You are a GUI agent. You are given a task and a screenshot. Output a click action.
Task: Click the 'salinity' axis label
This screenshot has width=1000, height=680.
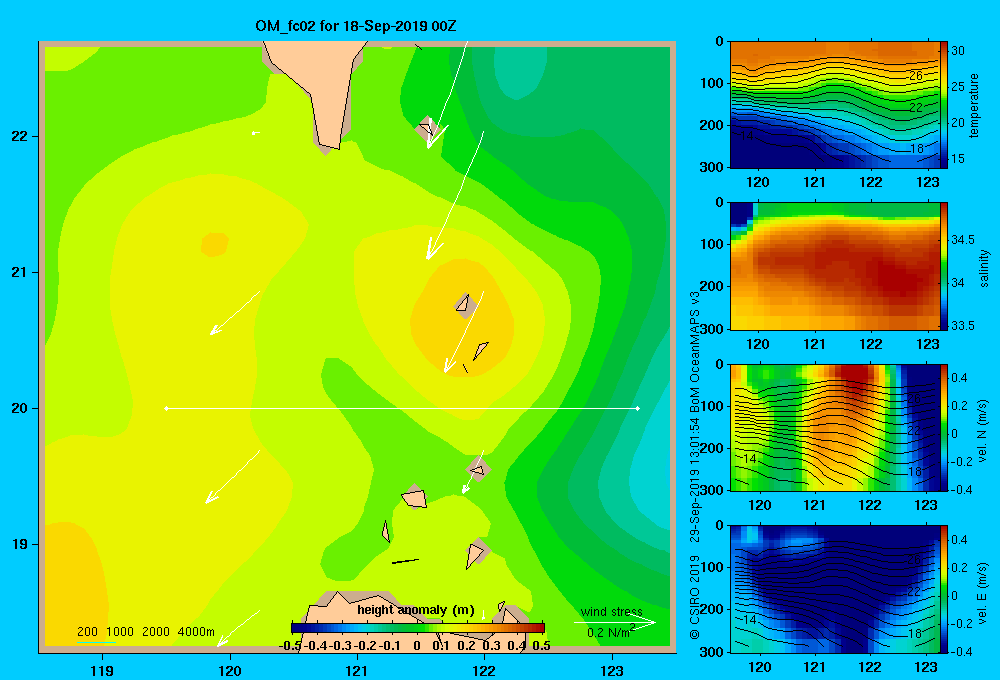[984, 268]
